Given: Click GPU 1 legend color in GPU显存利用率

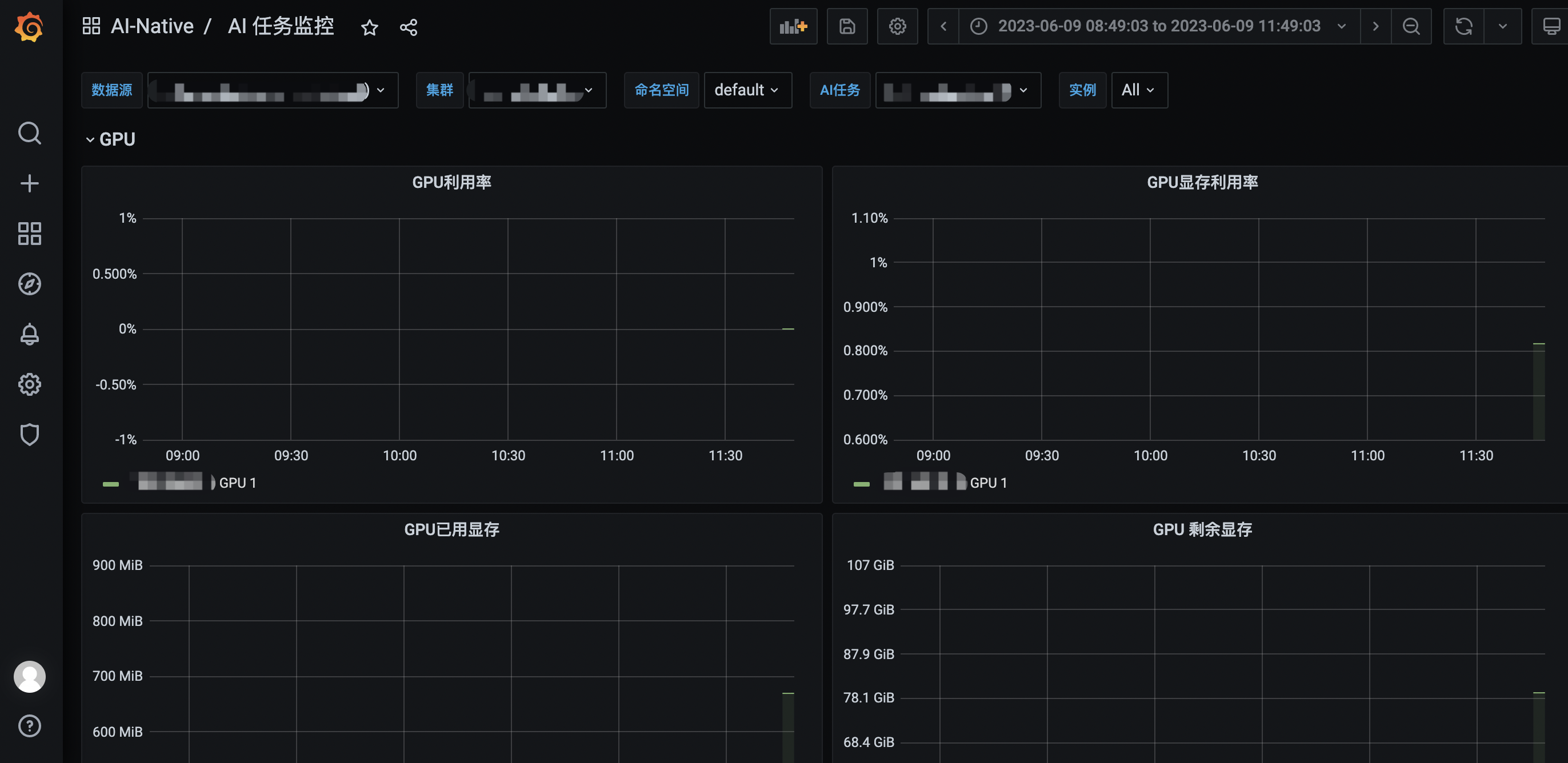Looking at the screenshot, I should (861, 484).
